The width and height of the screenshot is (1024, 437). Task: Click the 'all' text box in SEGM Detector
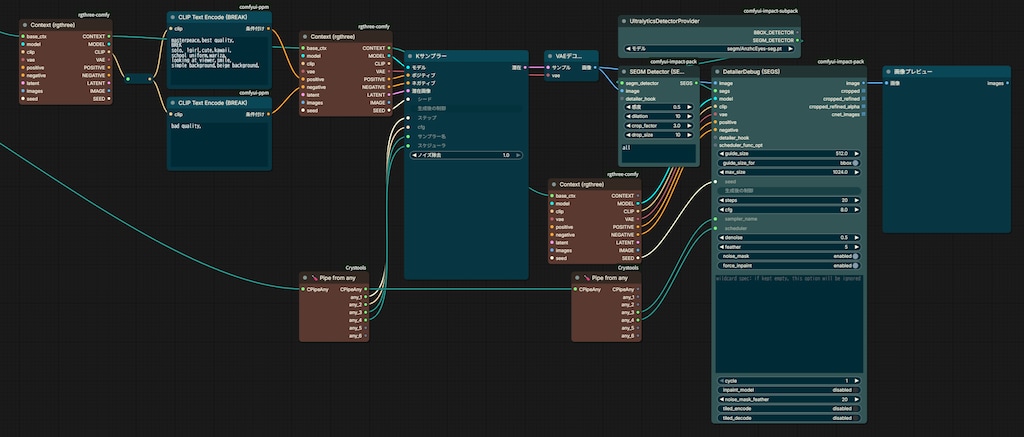pos(658,153)
